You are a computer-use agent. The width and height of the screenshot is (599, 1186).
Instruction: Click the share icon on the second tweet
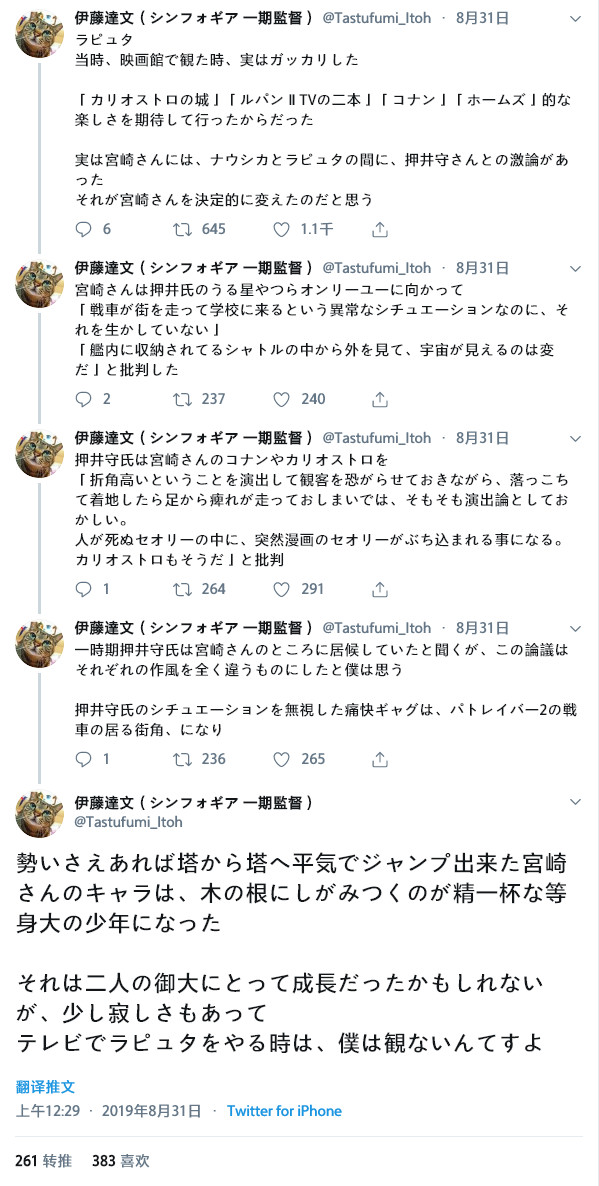pos(380,398)
